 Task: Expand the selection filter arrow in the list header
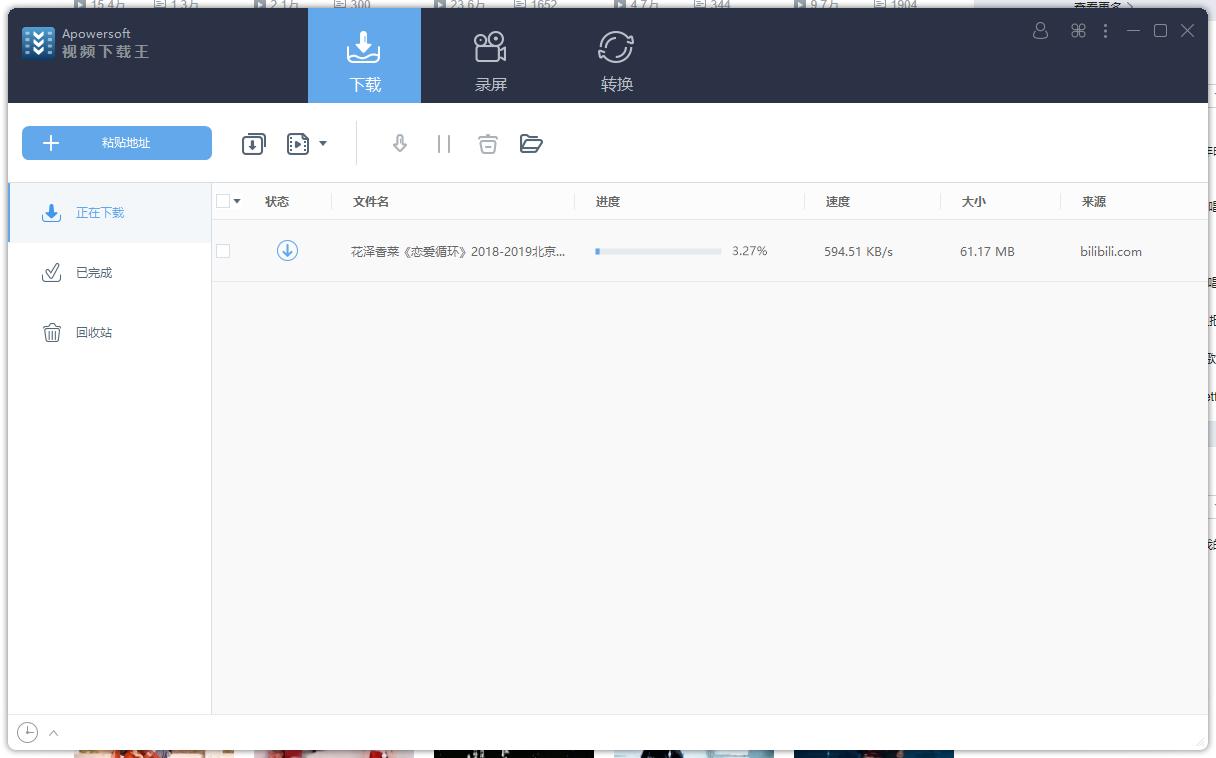coord(238,200)
